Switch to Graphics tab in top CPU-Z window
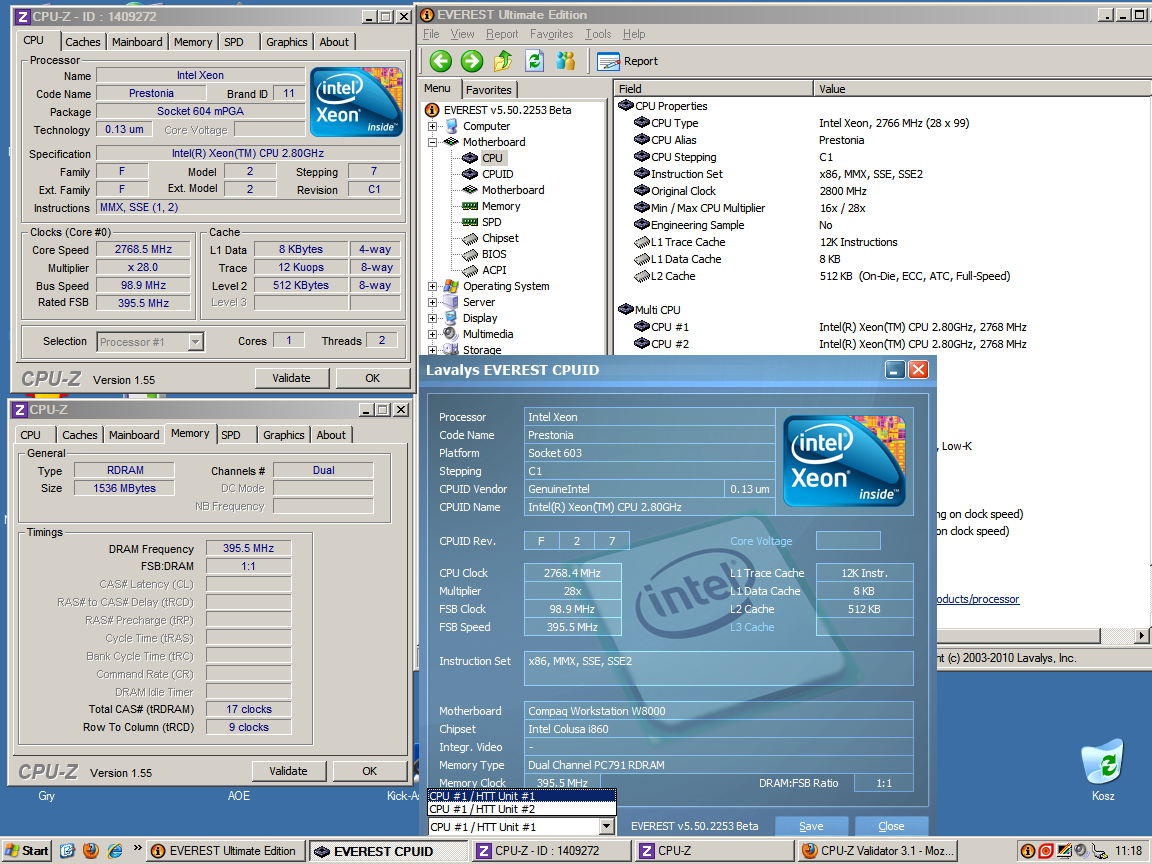Image resolution: width=1152 pixels, height=864 pixels. coord(287,42)
